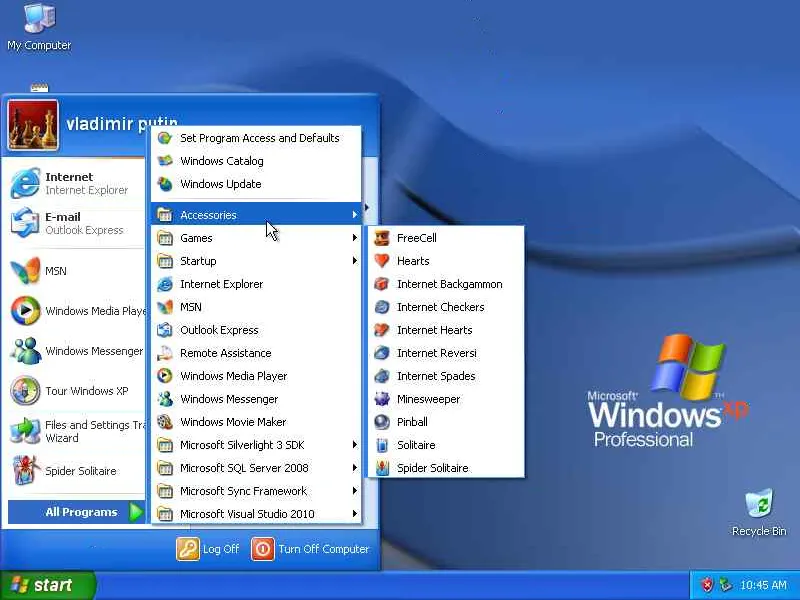
Task: Open MSN in All Programs list
Action: click(256, 307)
